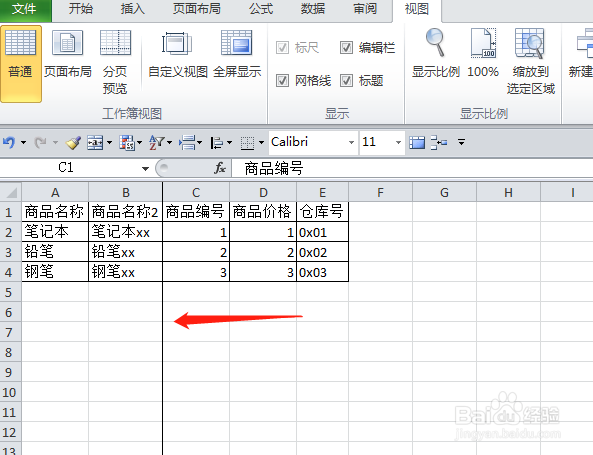Click the indent/align toolbar icon

(x=217, y=143)
